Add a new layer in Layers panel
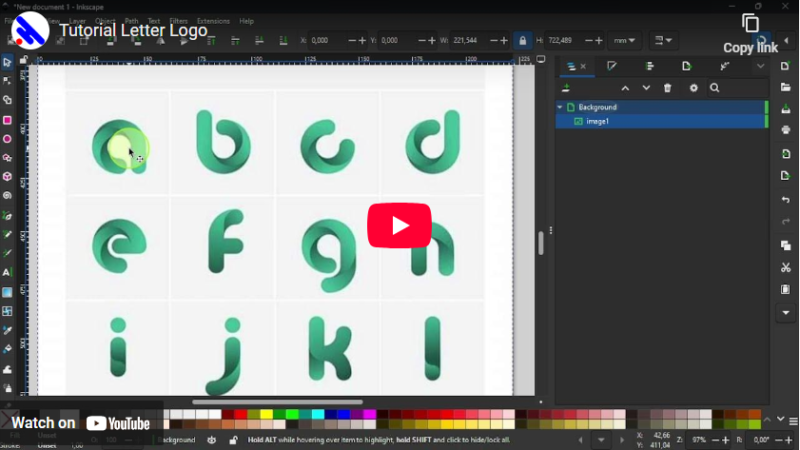800x450 pixels. [x=566, y=88]
